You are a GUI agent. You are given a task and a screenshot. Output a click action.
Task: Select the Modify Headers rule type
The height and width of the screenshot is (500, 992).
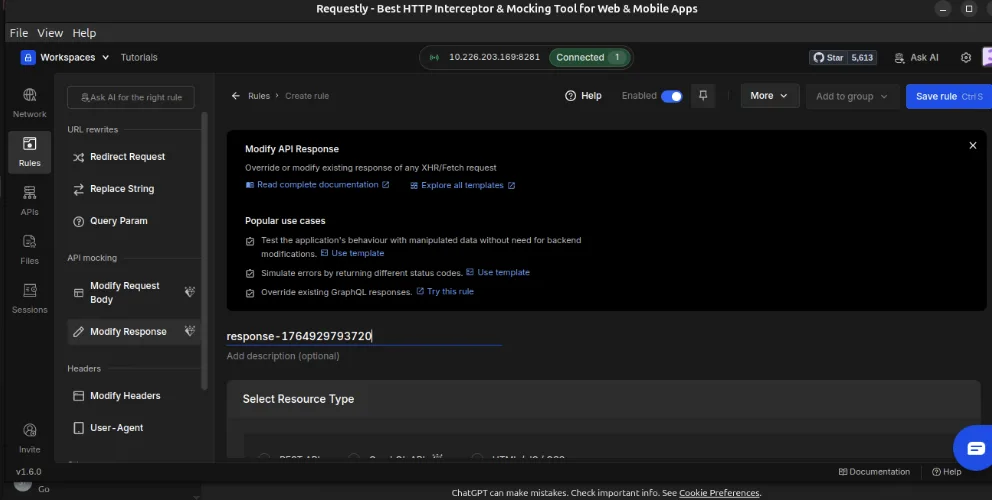click(134, 396)
